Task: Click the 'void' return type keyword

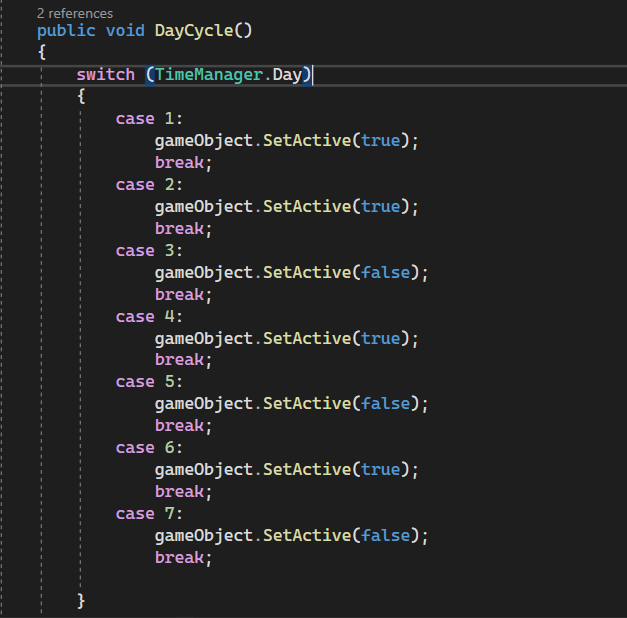Action: pyautogui.click(x=125, y=31)
